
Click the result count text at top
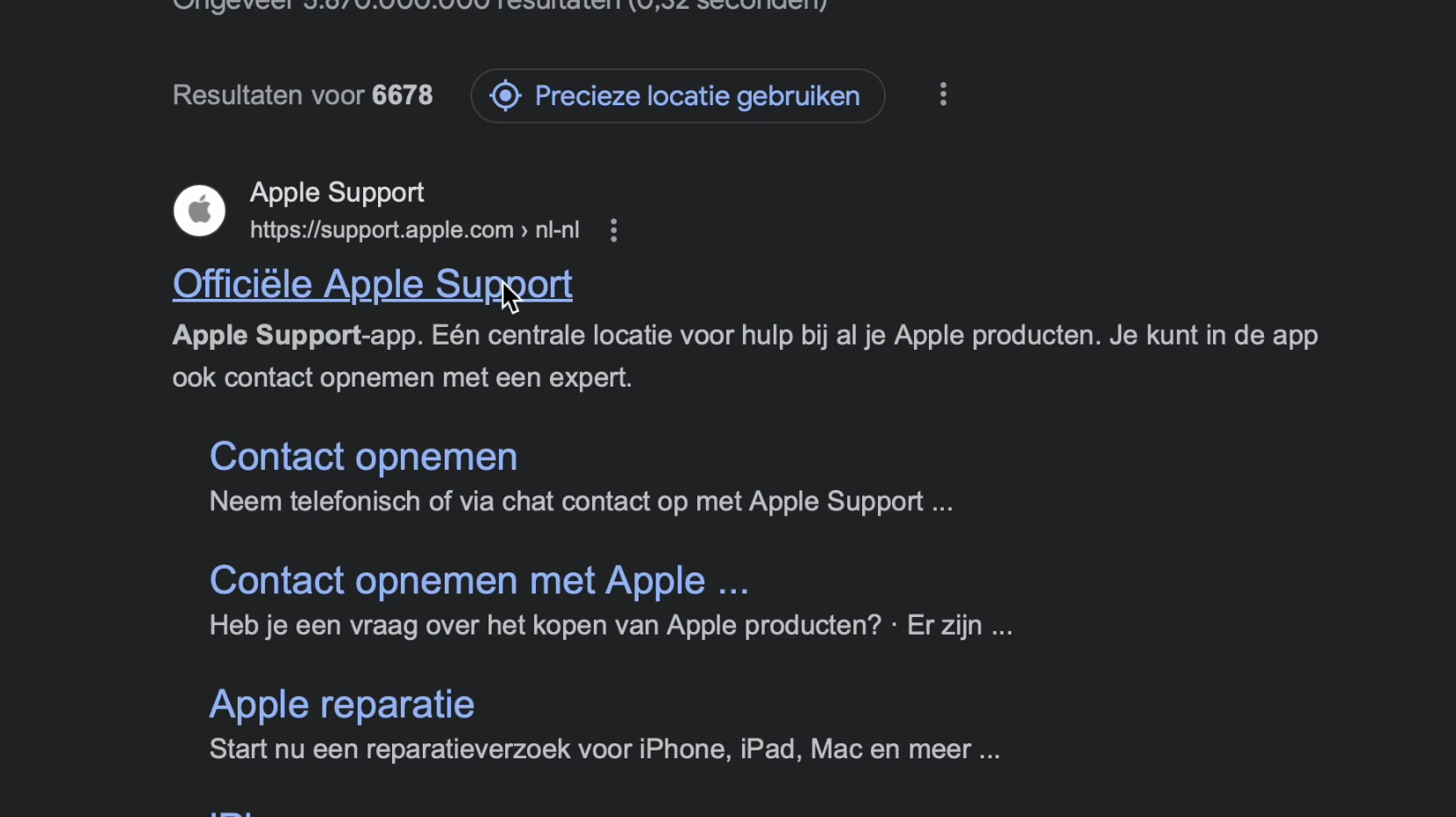point(500,5)
